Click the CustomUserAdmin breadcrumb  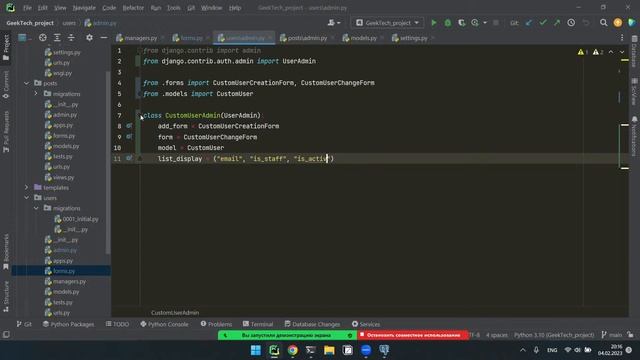(x=175, y=313)
